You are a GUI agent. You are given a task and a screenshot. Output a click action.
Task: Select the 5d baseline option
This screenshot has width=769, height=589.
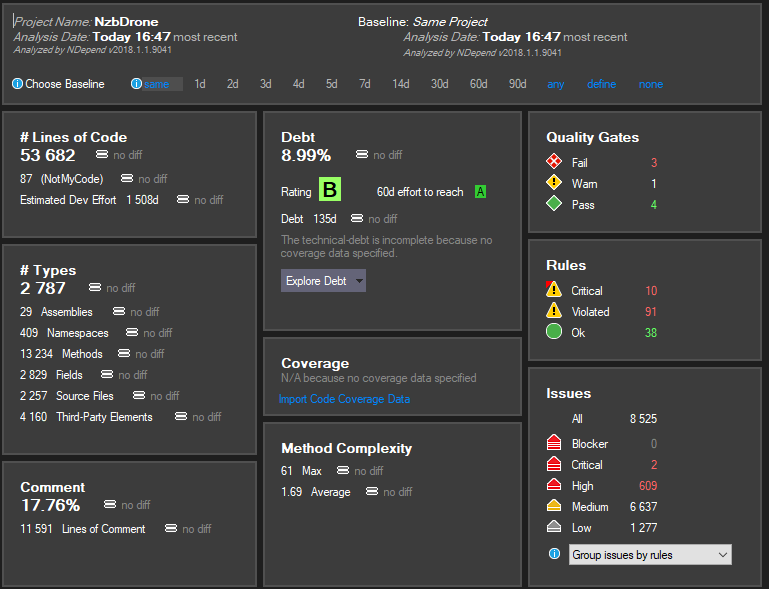332,84
